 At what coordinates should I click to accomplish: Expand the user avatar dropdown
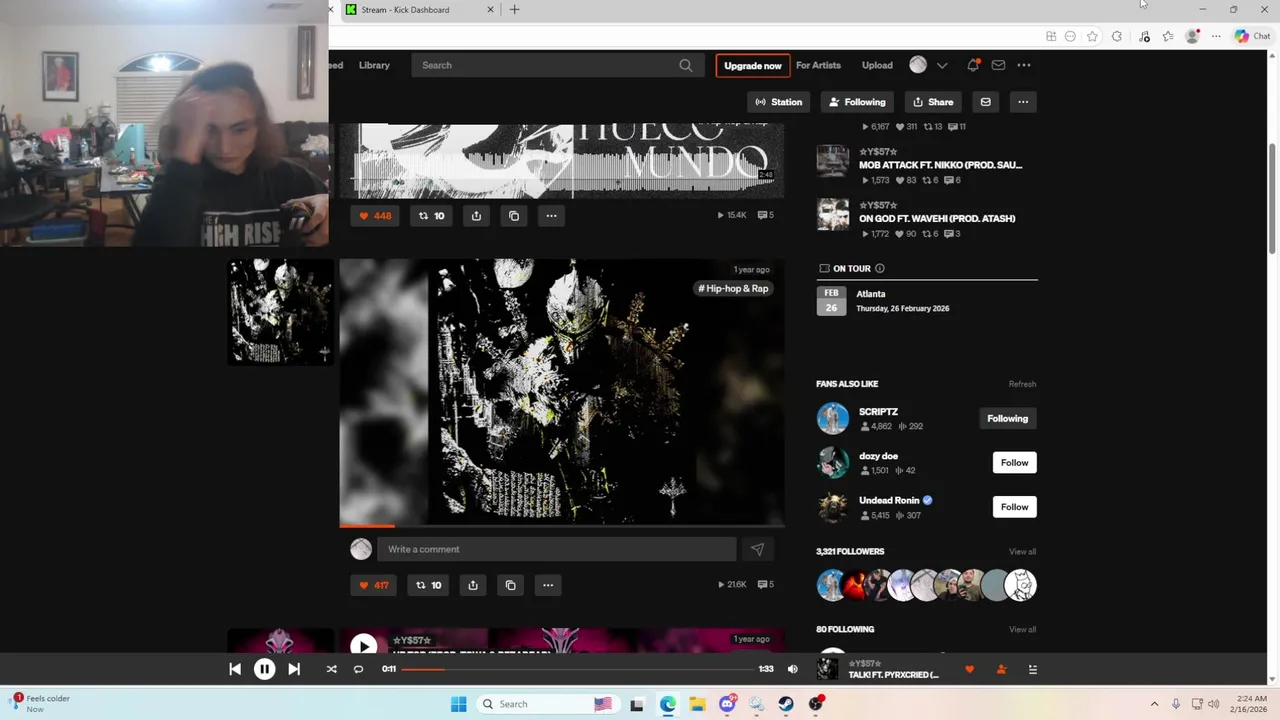click(941, 65)
